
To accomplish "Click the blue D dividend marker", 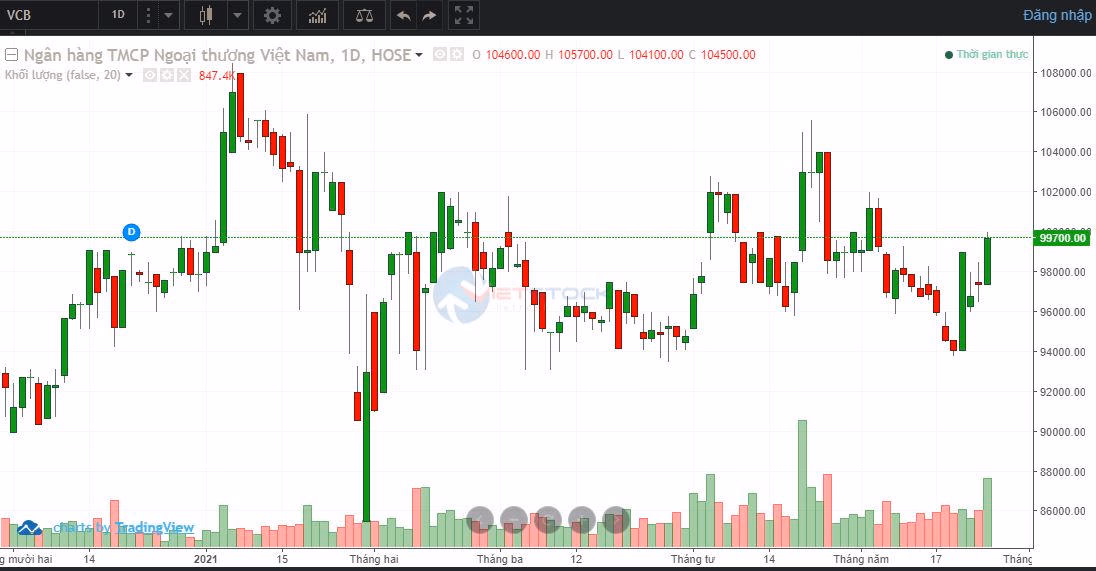I will pos(131,232).
